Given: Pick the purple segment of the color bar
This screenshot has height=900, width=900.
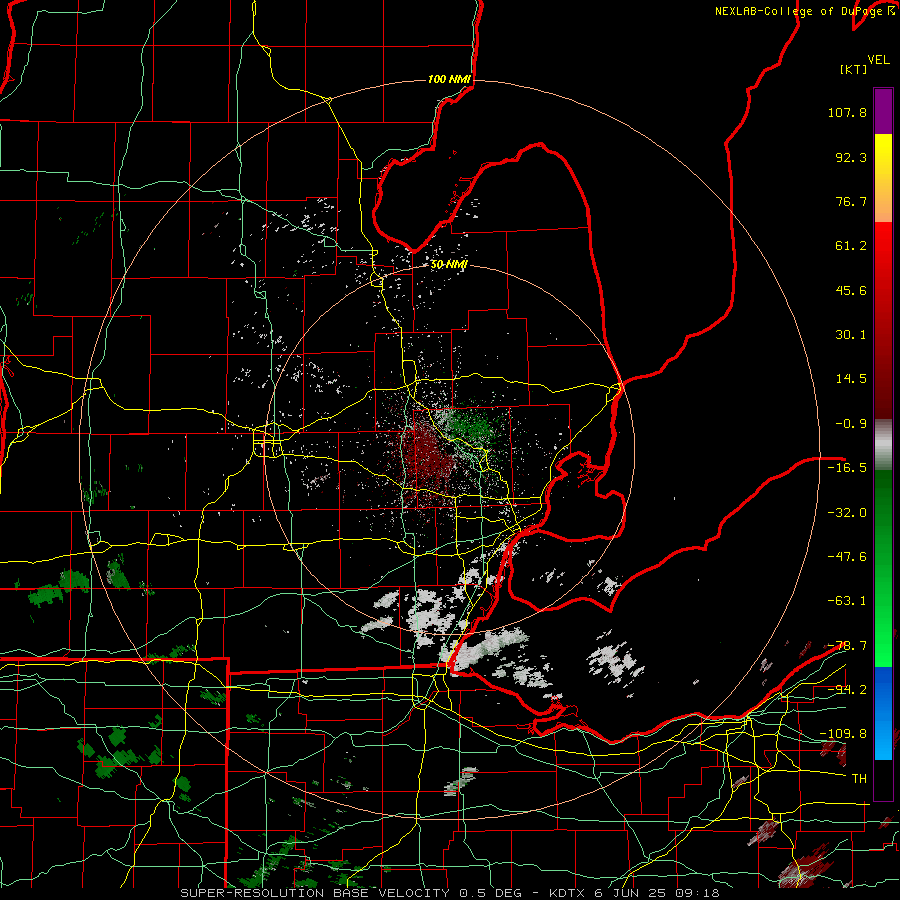Looking at the screenshot, I should click(883, 111).
